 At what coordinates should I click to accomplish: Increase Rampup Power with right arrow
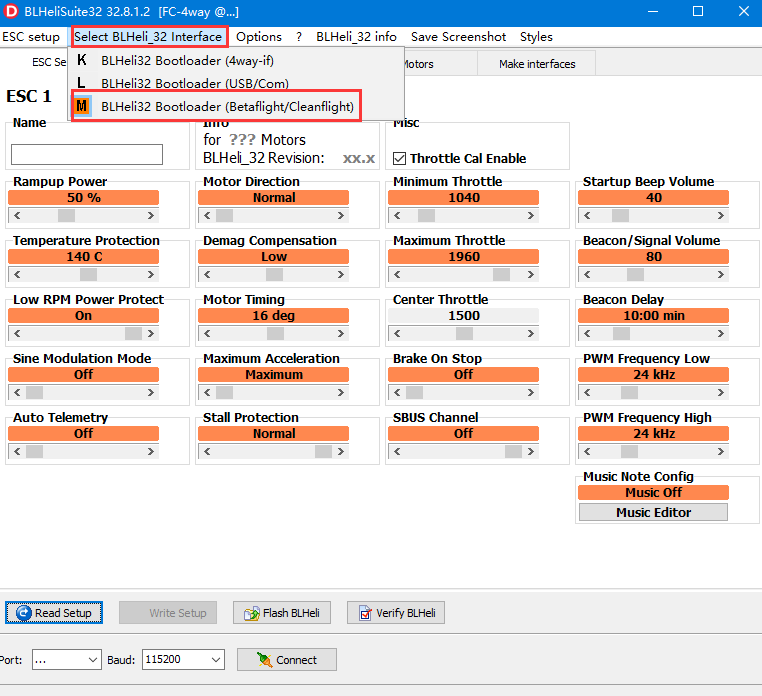coord(151,215)
